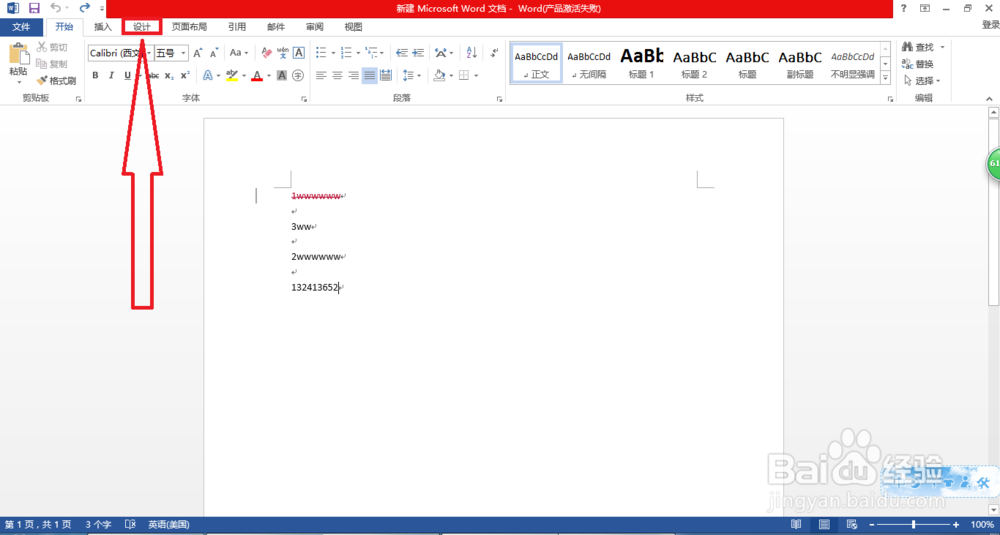The image size is (1000, 535).
Task: Apply the 标题 1 style
Action: 642,63
